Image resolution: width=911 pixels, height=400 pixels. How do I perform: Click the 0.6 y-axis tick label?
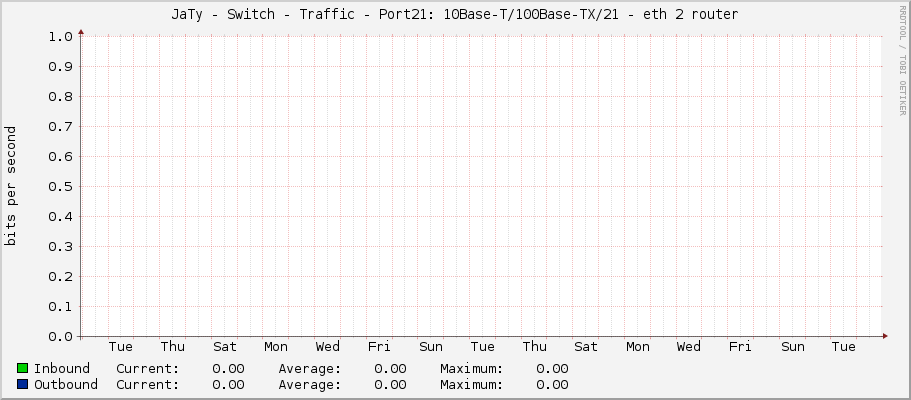pos(60,156)
